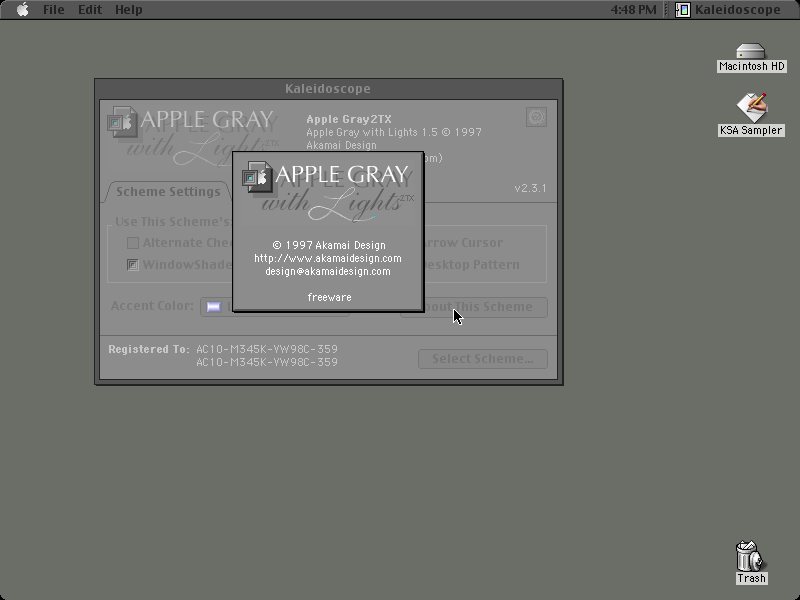Select the Macintosh HD desktop icon
Screen dimensions: 800x600
[752, 58]
